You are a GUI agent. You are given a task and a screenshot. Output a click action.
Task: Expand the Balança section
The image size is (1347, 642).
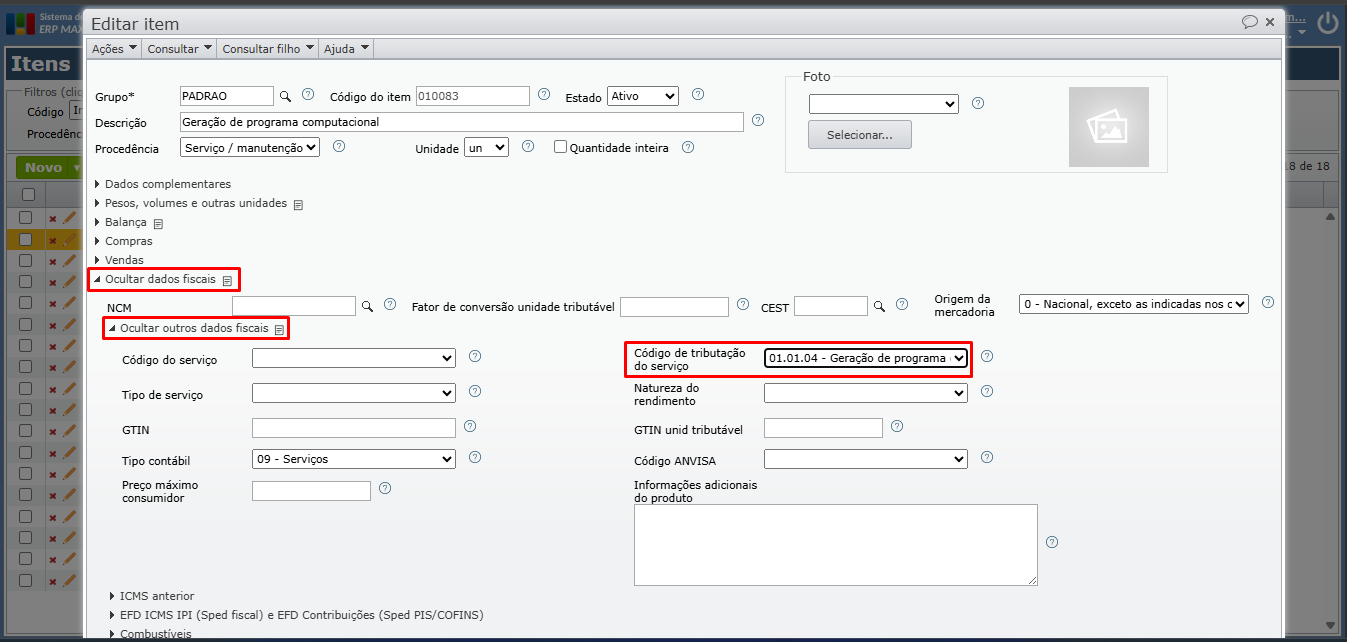click(x=120, y=222)
